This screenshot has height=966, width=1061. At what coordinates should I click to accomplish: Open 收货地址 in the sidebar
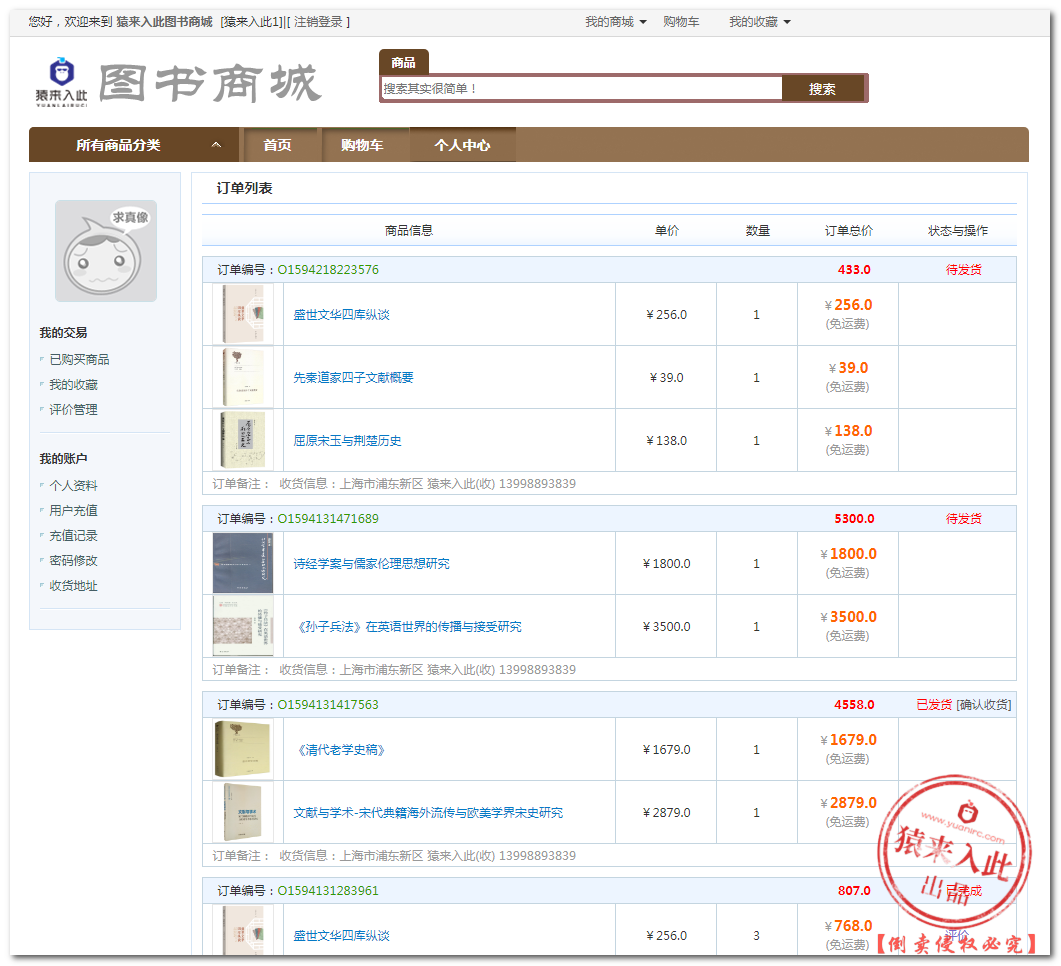74,586
